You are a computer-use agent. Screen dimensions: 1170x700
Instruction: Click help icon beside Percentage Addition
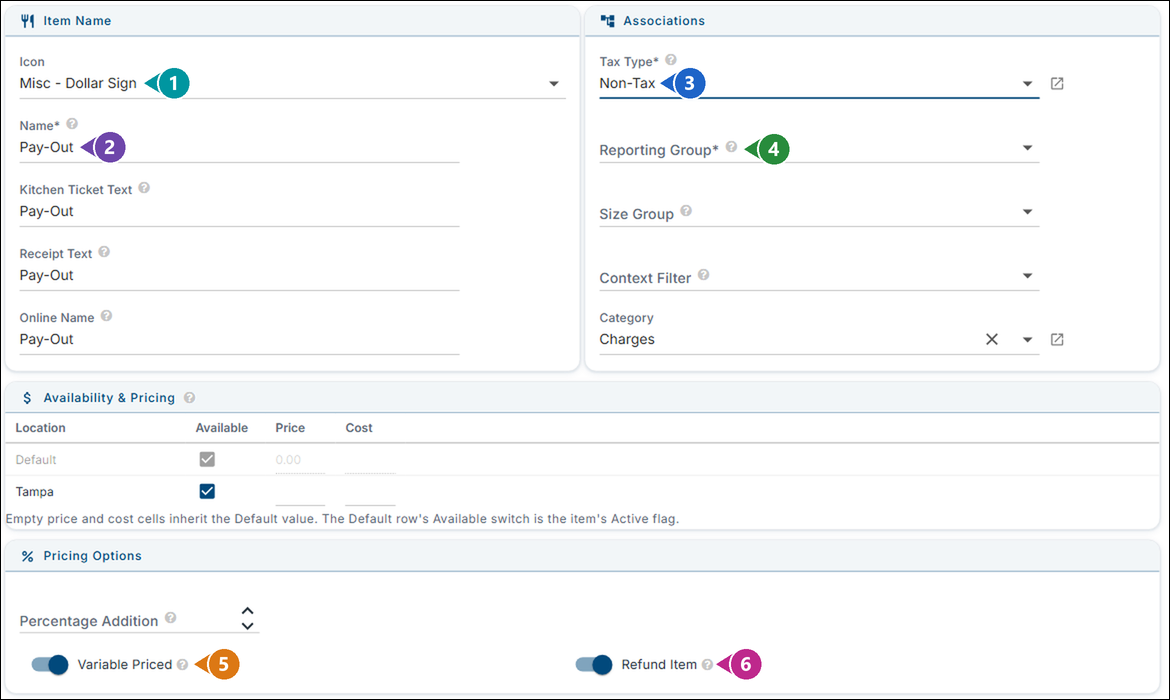(171, 618)
